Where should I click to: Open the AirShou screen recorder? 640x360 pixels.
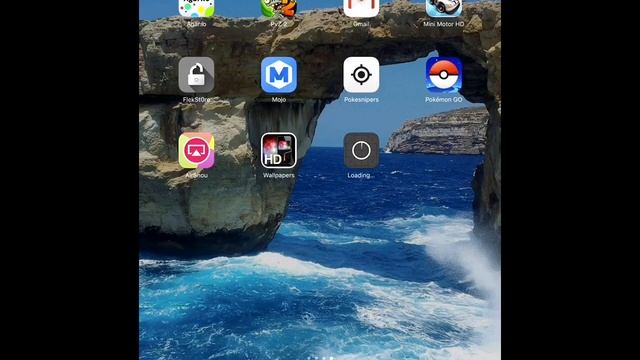(x=196, y=151)
